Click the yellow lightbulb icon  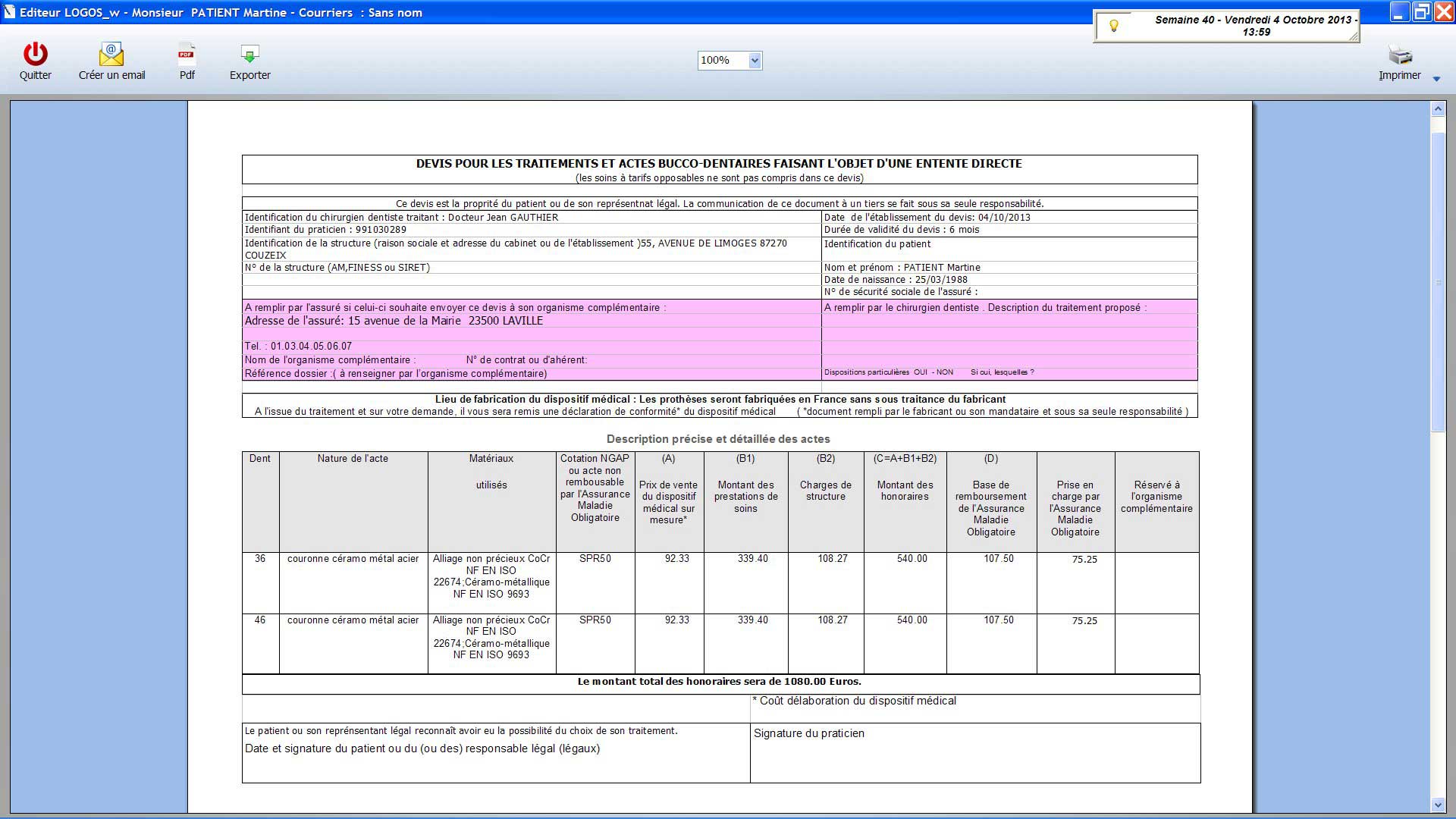click(1114, 26)
